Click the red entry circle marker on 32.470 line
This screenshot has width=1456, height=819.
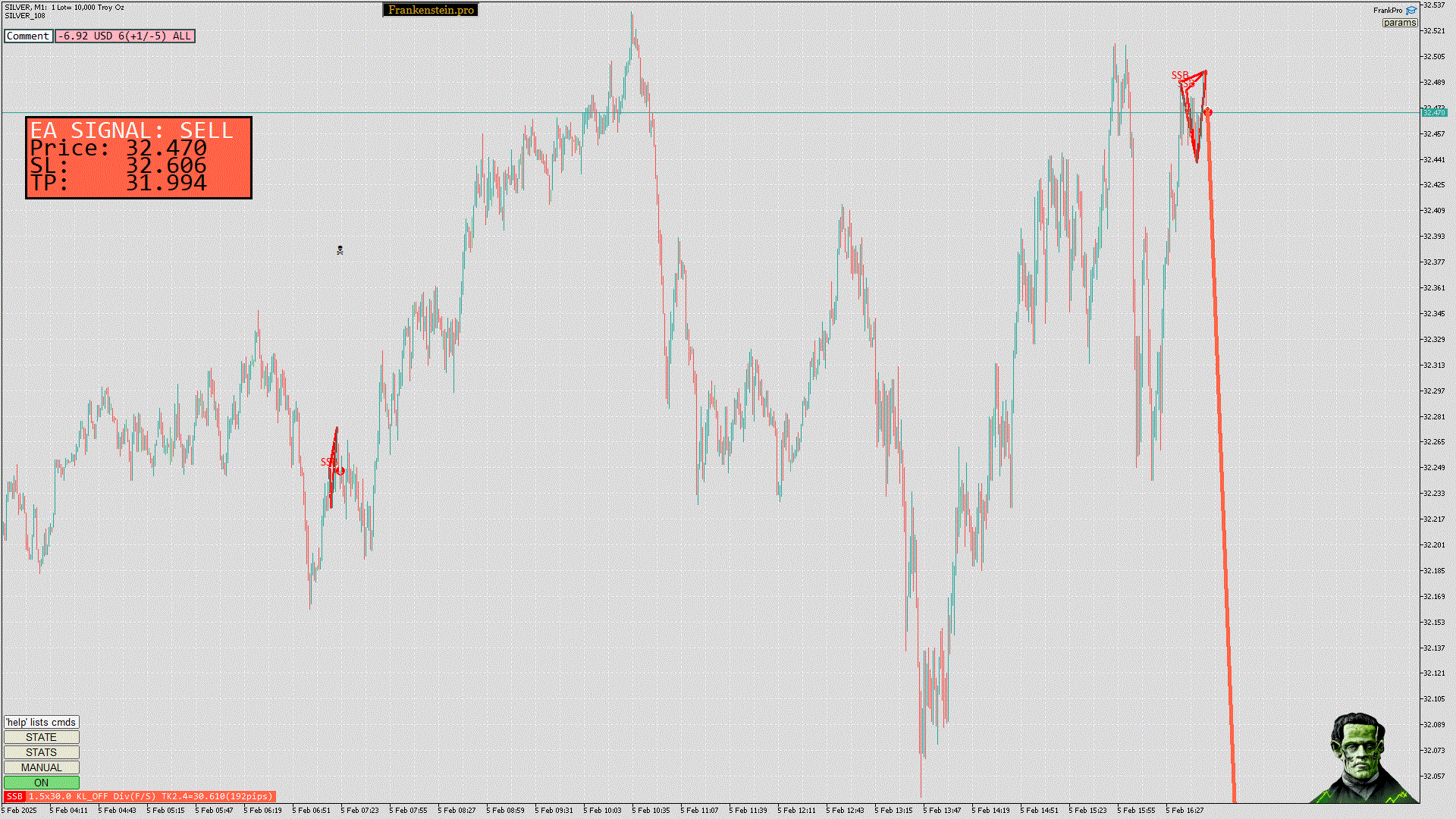pyautogui.click(x=1208, y=112)
